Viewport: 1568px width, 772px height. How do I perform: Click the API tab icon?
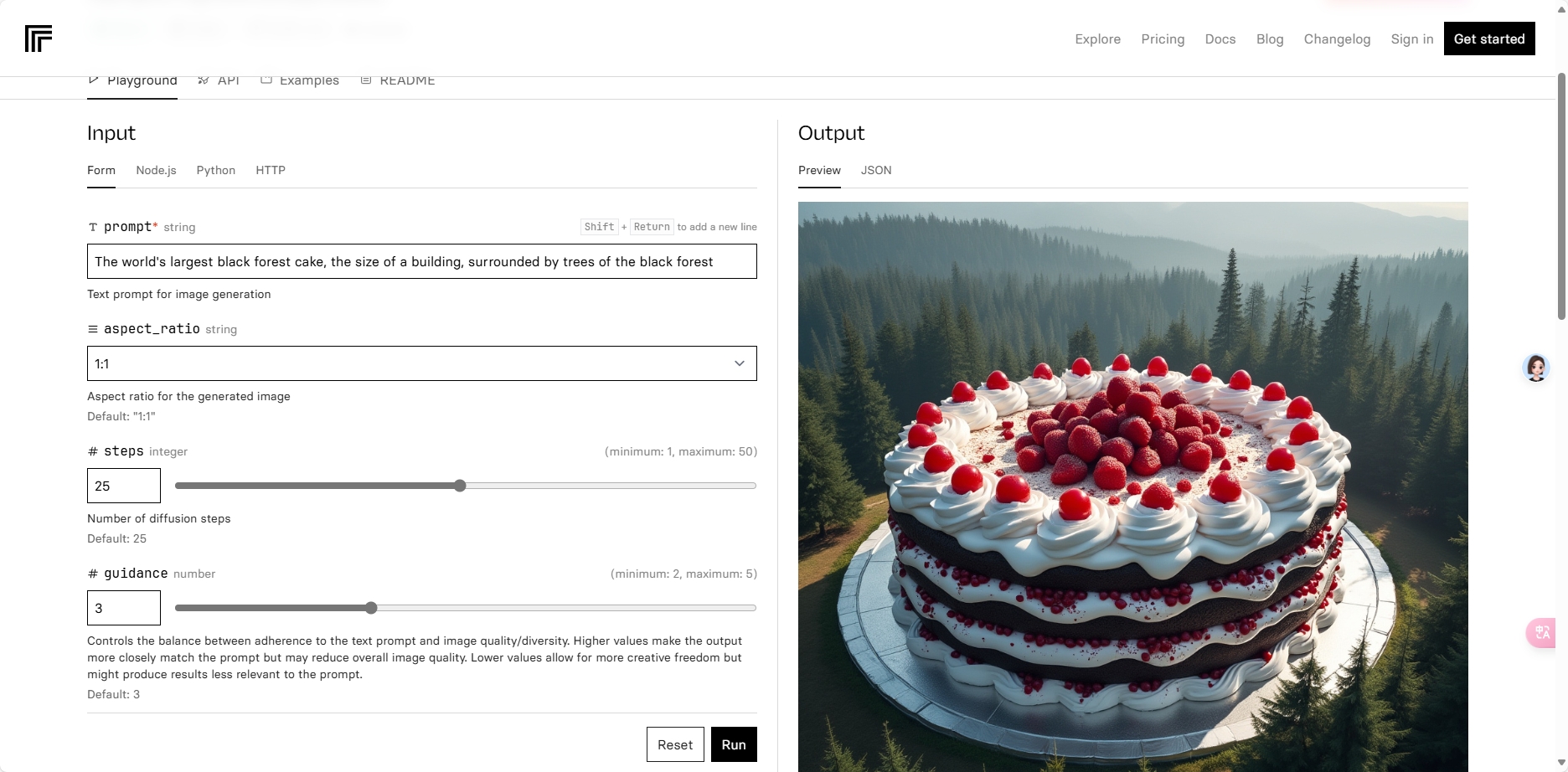point(204,80)
